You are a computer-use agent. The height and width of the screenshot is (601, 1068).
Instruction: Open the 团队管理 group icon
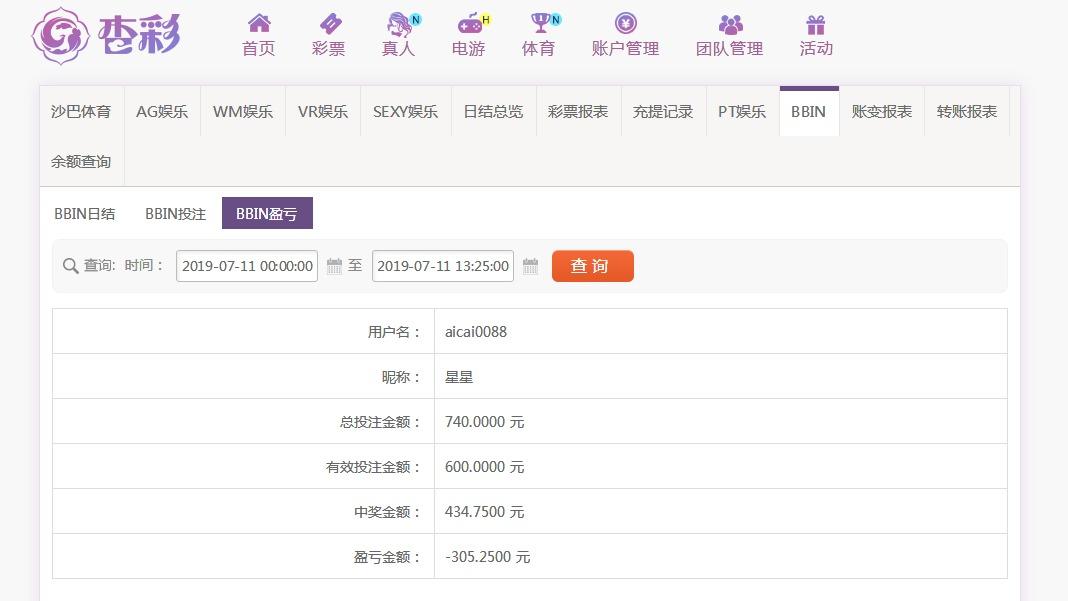click(730, 23)
